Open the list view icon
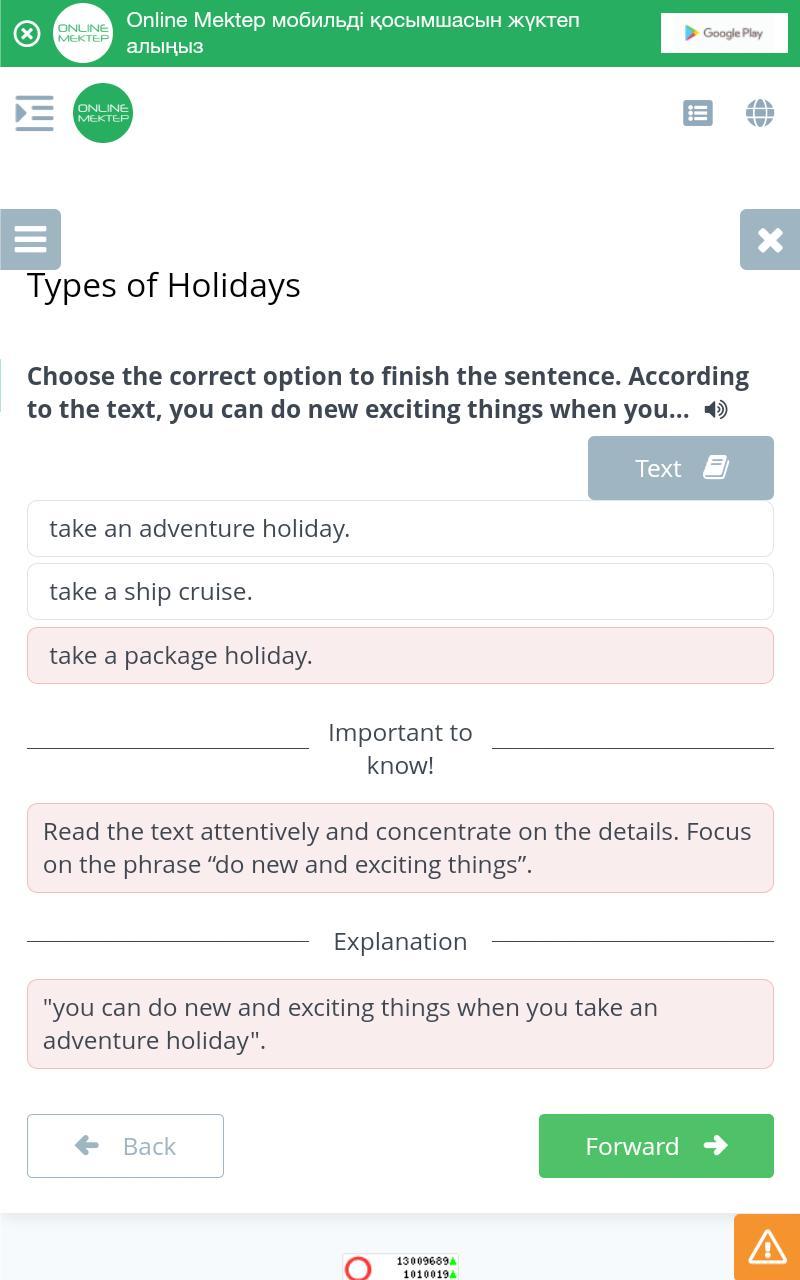 click(x=698, y=113)
